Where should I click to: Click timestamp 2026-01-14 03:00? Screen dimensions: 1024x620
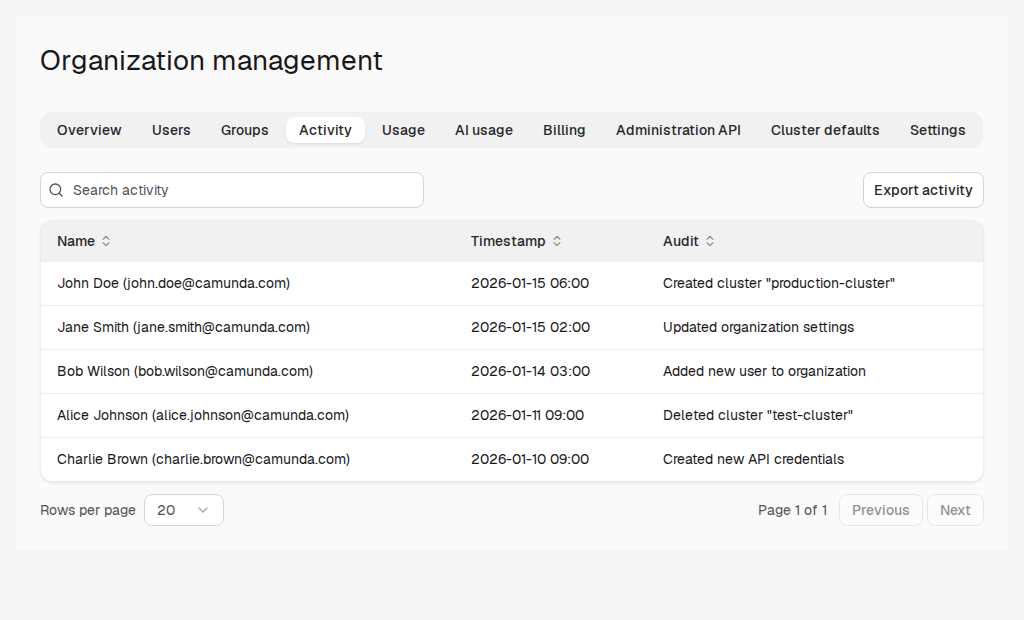click(530, 371)
